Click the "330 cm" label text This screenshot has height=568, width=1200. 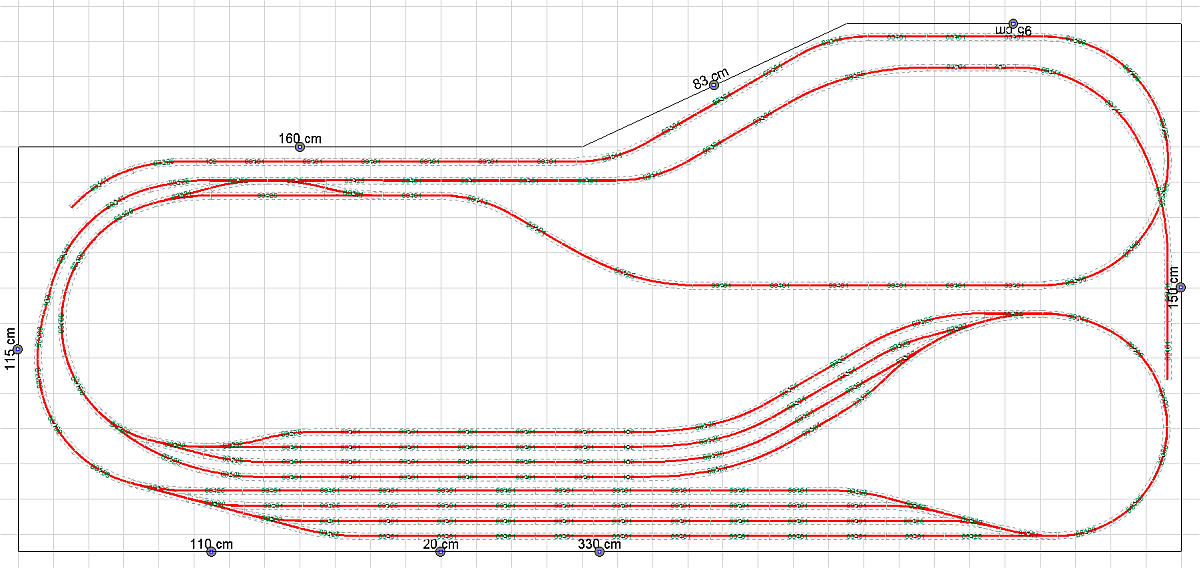click(x=599, y=544)
